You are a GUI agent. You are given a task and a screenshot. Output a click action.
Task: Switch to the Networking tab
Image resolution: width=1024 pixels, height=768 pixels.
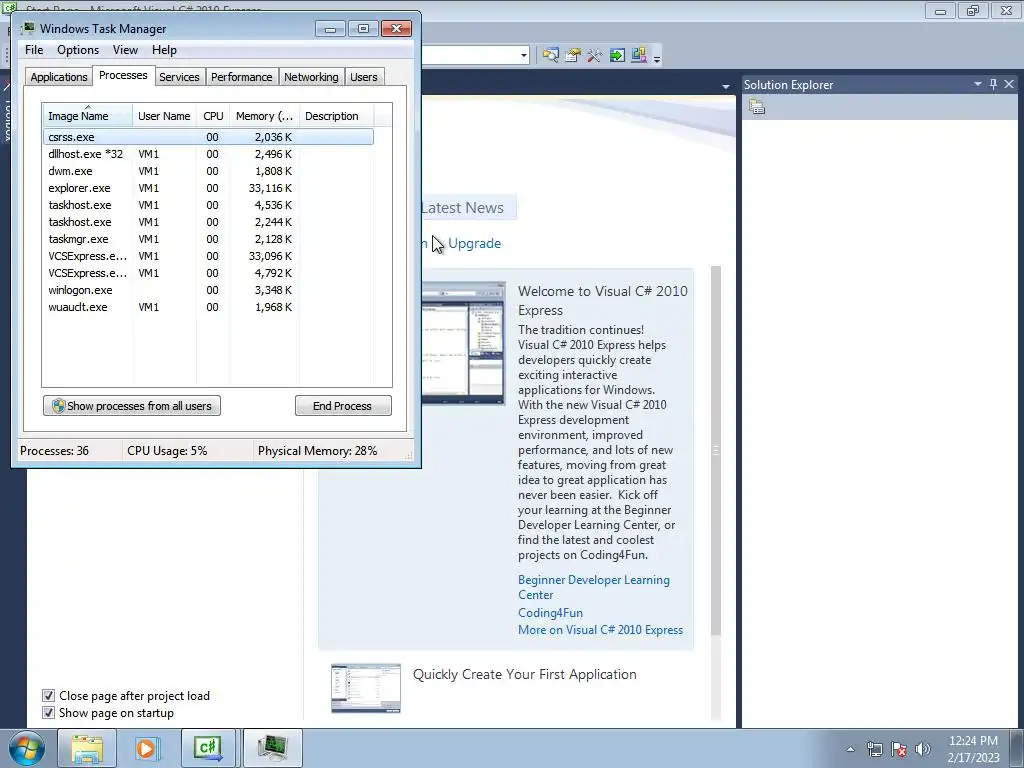311,76
